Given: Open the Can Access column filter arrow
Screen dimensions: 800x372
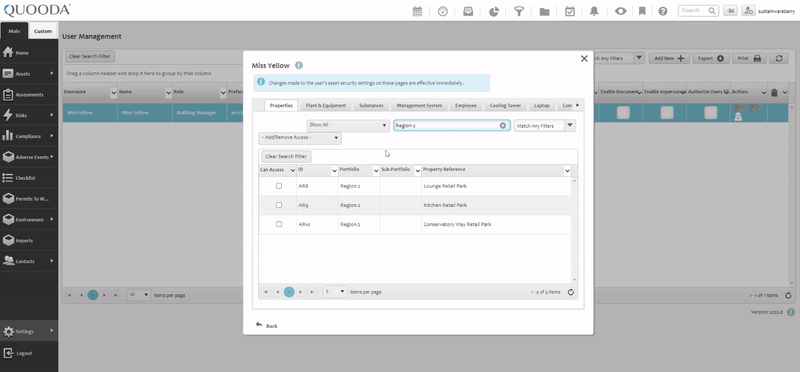Looking at the screenshot, I should 292,170.
